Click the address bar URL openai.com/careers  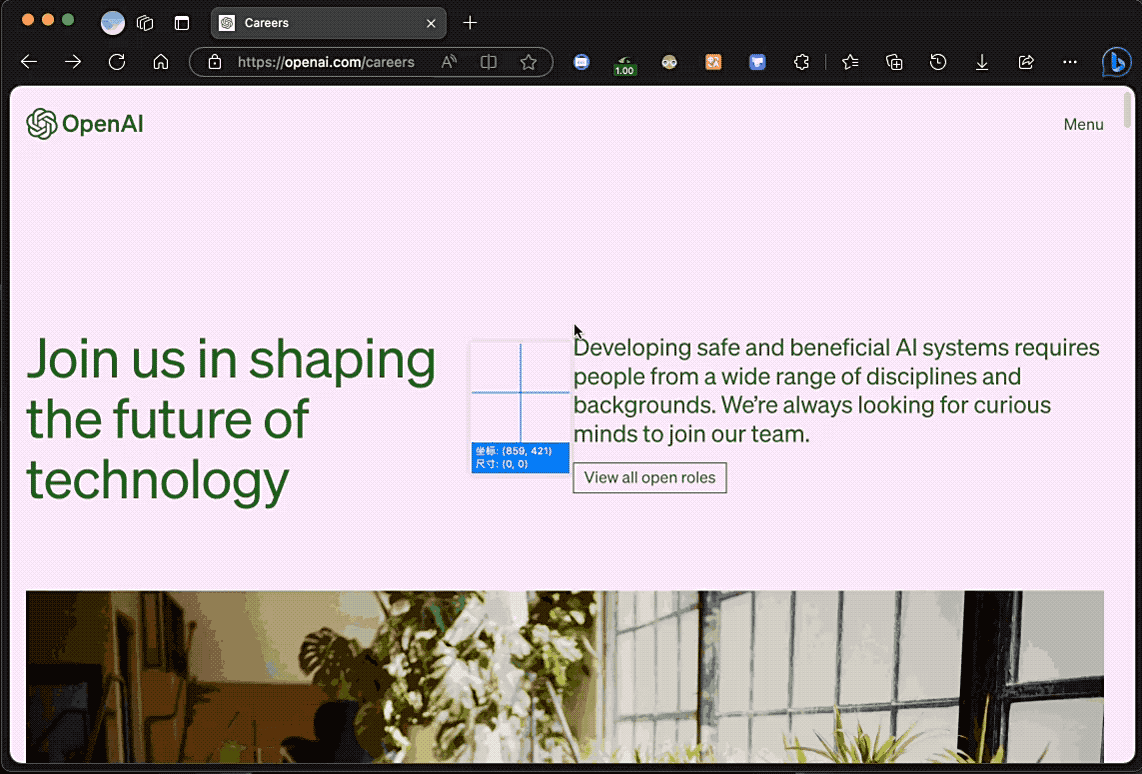click(x=326, y=62)
